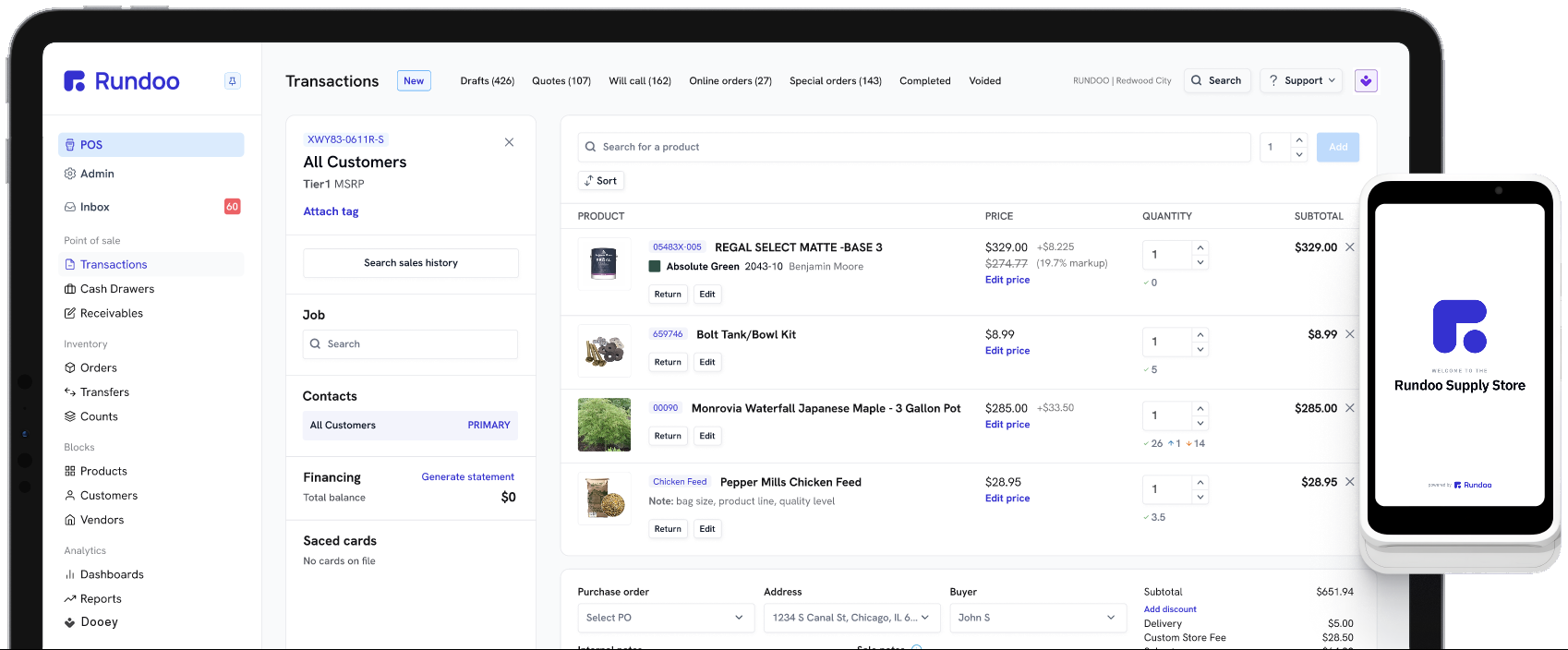The height and width of the screenshot is (650, 1568).
Task: Click Return for Bolt Tank/Bowl Kit
Action: click(668, 363)
